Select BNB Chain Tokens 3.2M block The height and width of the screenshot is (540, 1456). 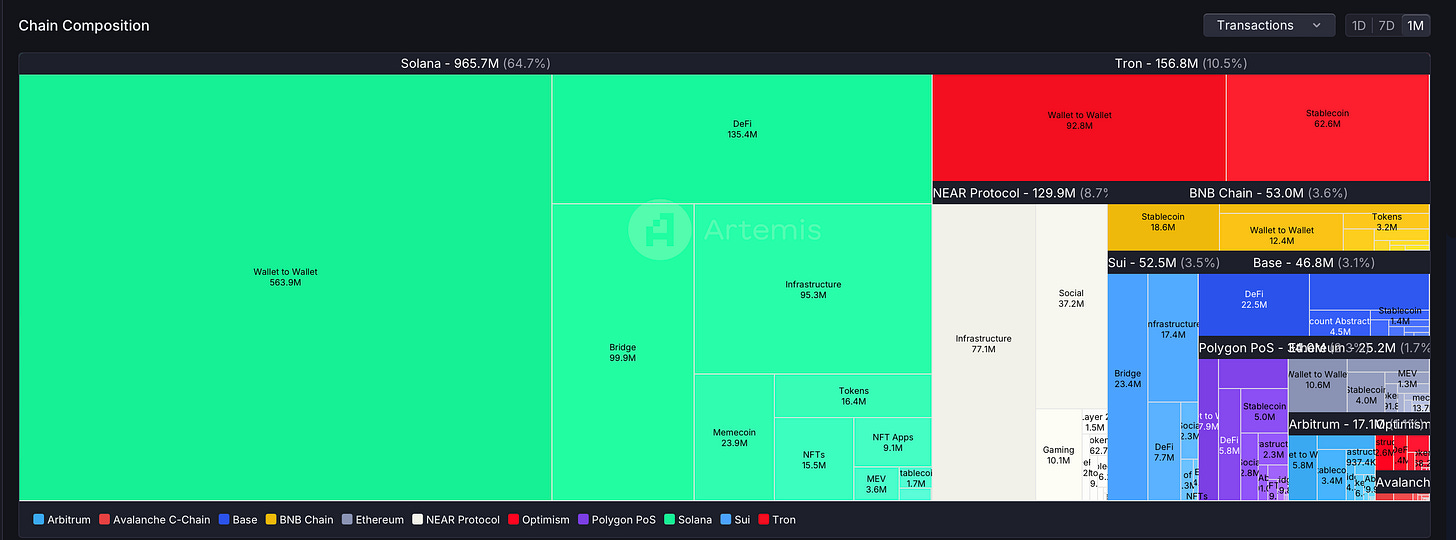click(1386, 222)
